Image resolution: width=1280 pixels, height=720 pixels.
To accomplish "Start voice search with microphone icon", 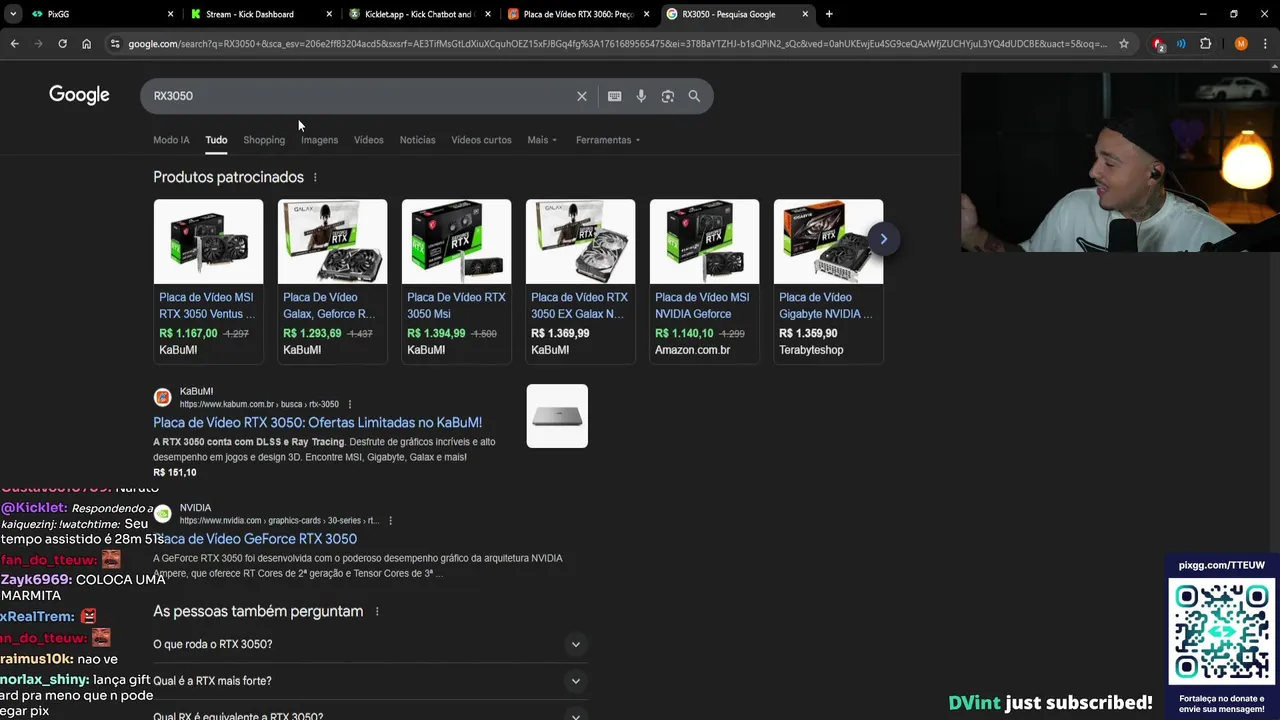I will click(641, 96).
